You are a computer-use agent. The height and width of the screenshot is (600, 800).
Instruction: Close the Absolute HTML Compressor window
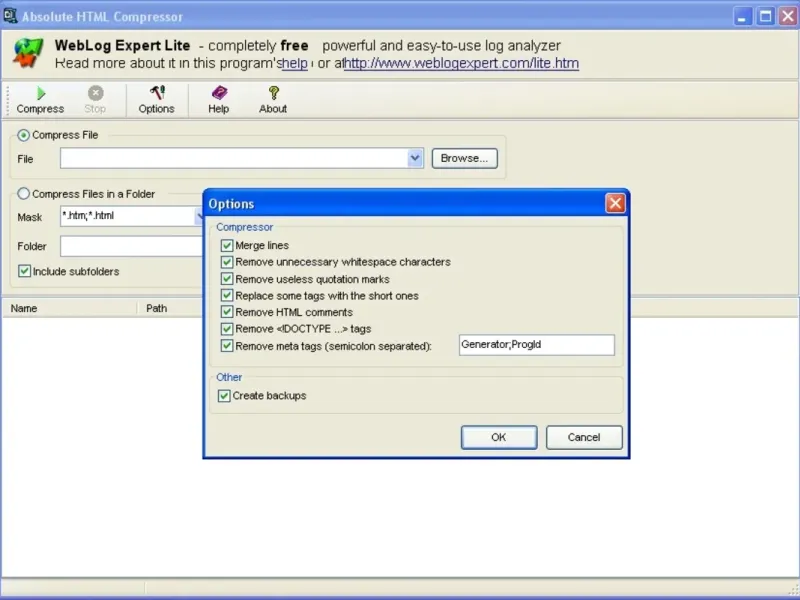pyautogui.click(x=788, y=16)
